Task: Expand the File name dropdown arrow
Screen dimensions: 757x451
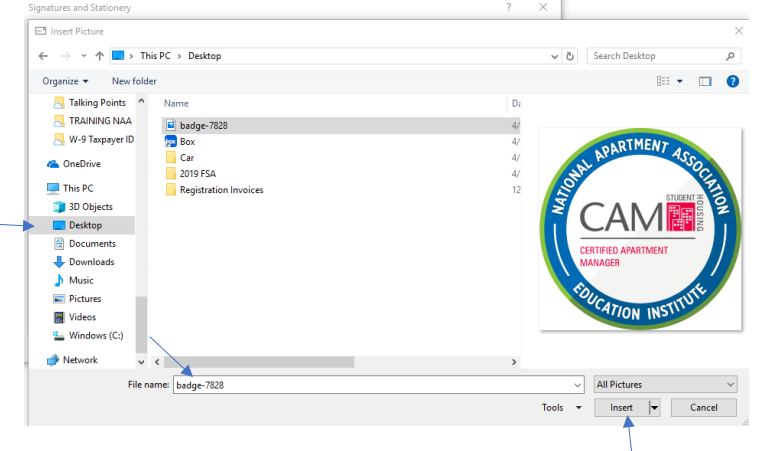Action: (577, 385)
